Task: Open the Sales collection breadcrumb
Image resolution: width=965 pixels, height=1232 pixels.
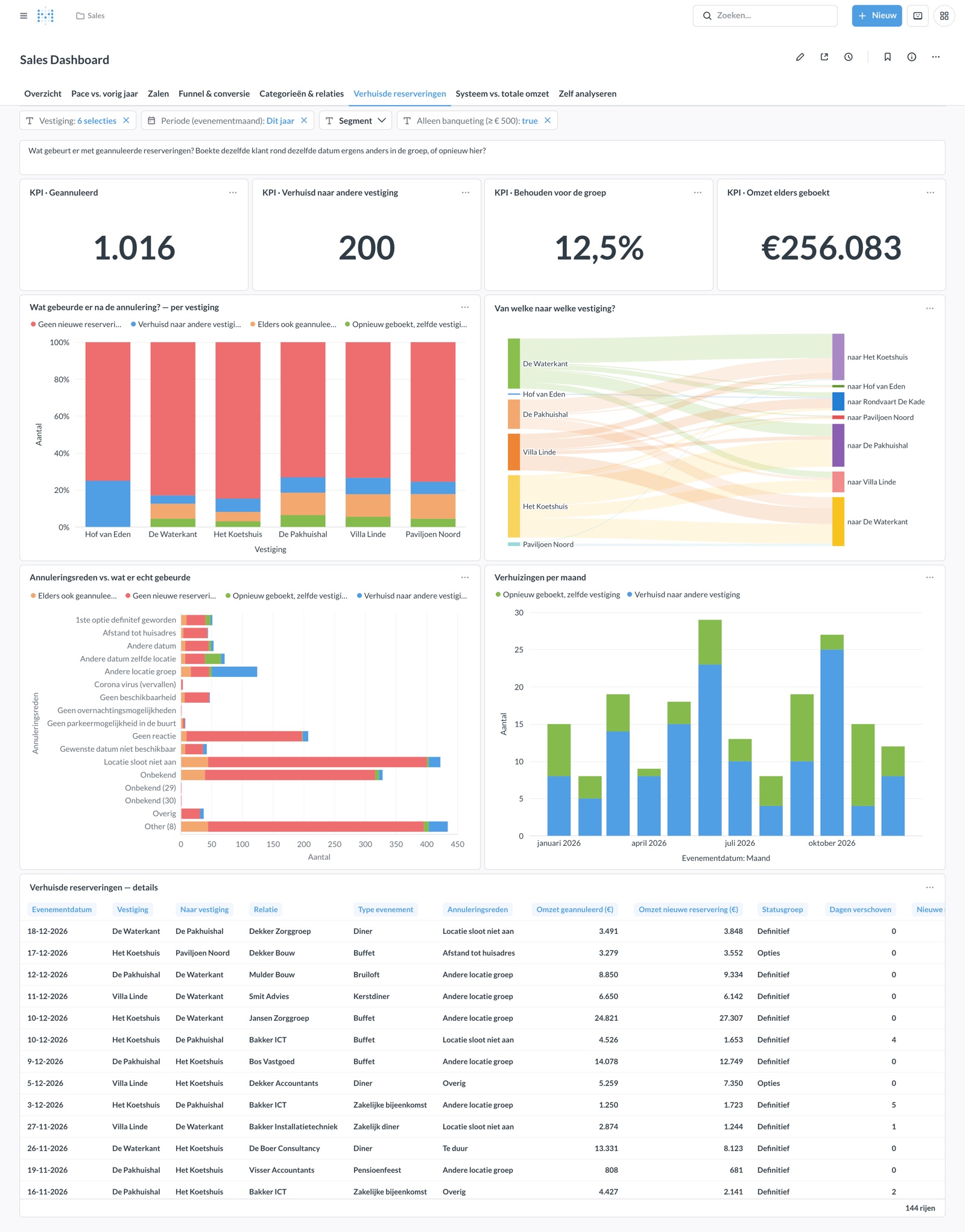Action: tap(90, 16)
